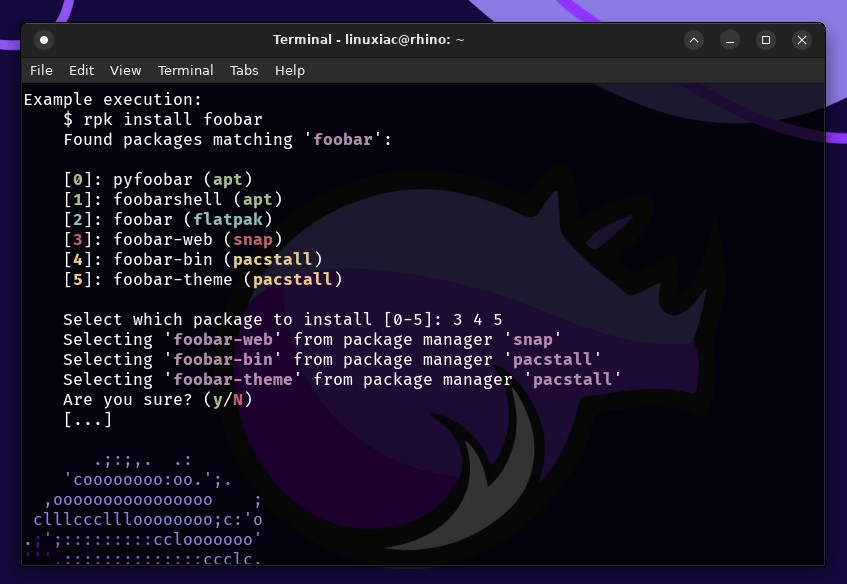The height and width of the screenshot is (584, 847).
Task: Click the "Selecting 'foobar-web'" output line
Action: 312,339
